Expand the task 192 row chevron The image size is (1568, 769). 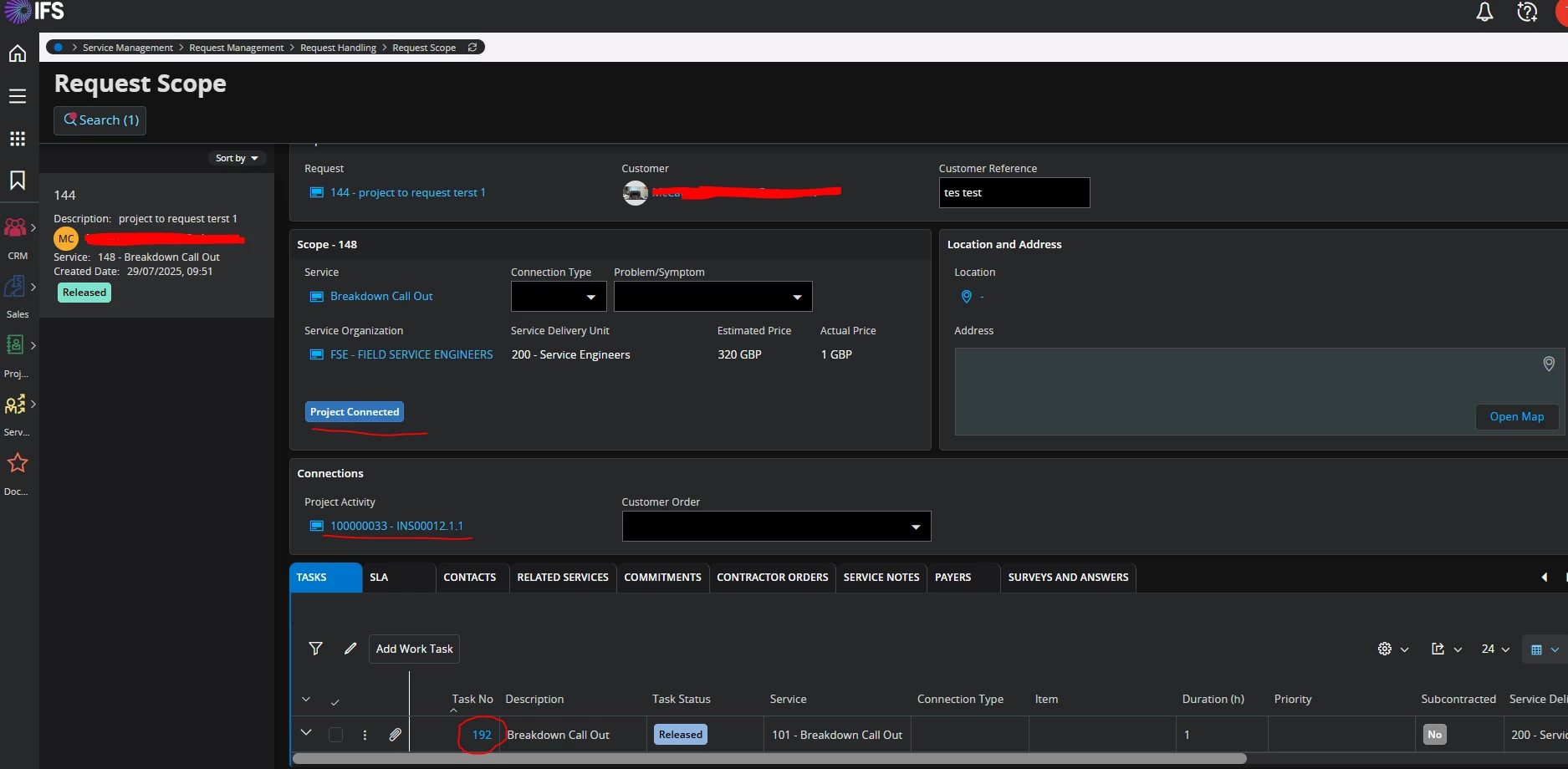[x=306, y=733]
